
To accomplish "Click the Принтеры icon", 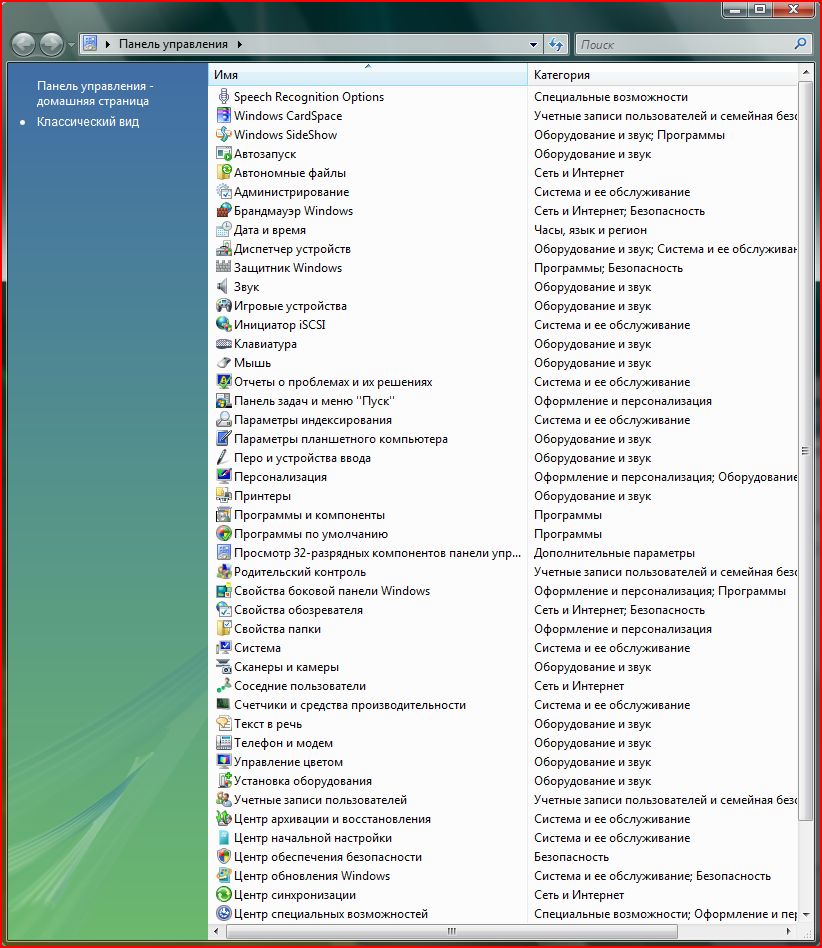I will 224,496.
